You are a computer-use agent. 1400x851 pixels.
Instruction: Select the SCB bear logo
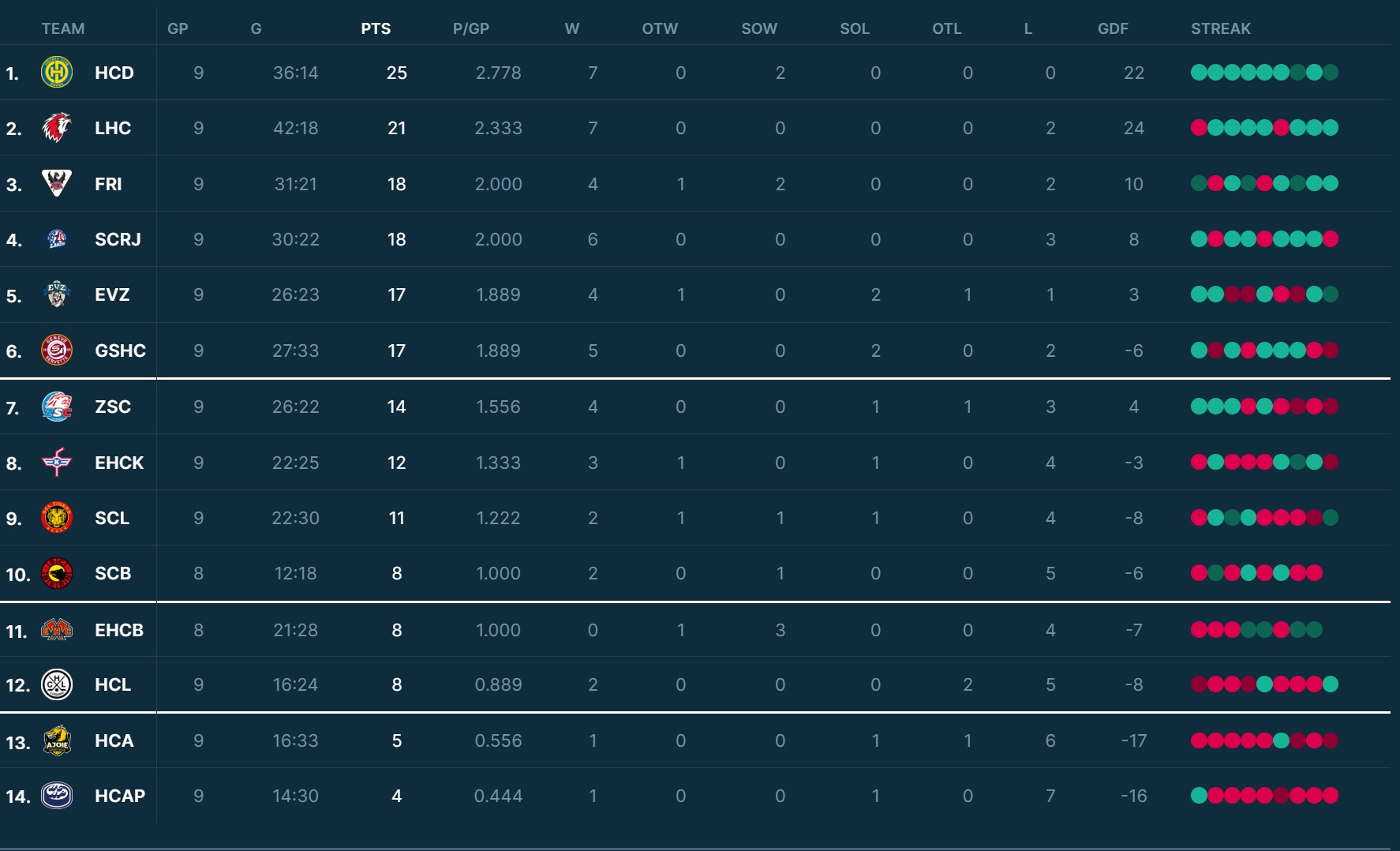tap(57, 574)
